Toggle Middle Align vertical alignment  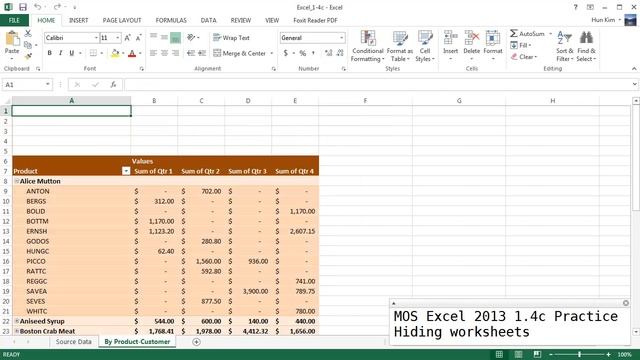(x=164, y=38)
